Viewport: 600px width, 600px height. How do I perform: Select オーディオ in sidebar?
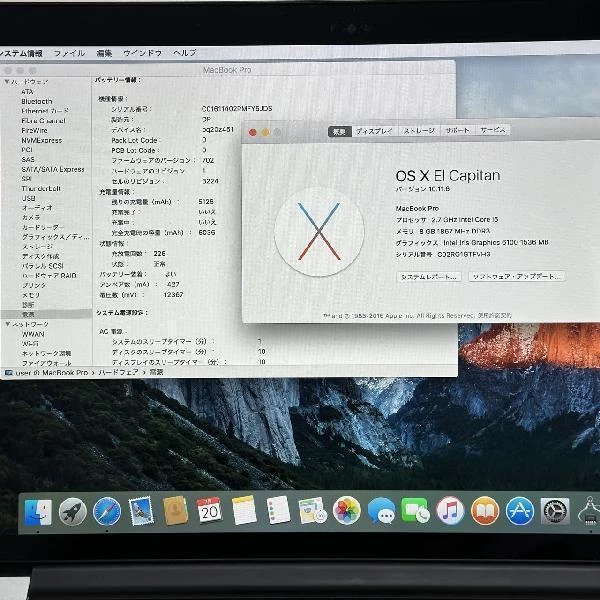(x=37, y=207)
